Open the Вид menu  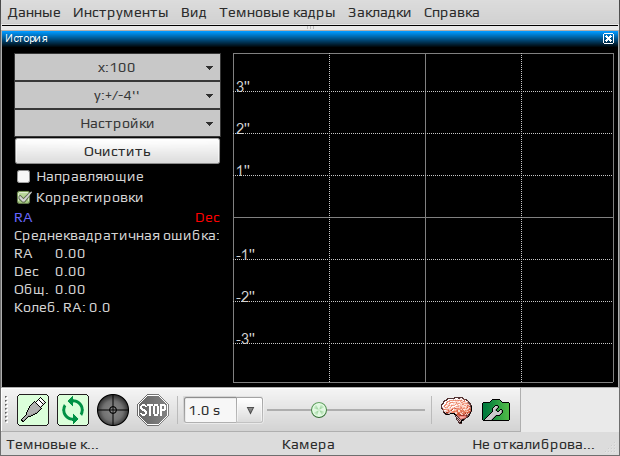click(x=194, y=13)
